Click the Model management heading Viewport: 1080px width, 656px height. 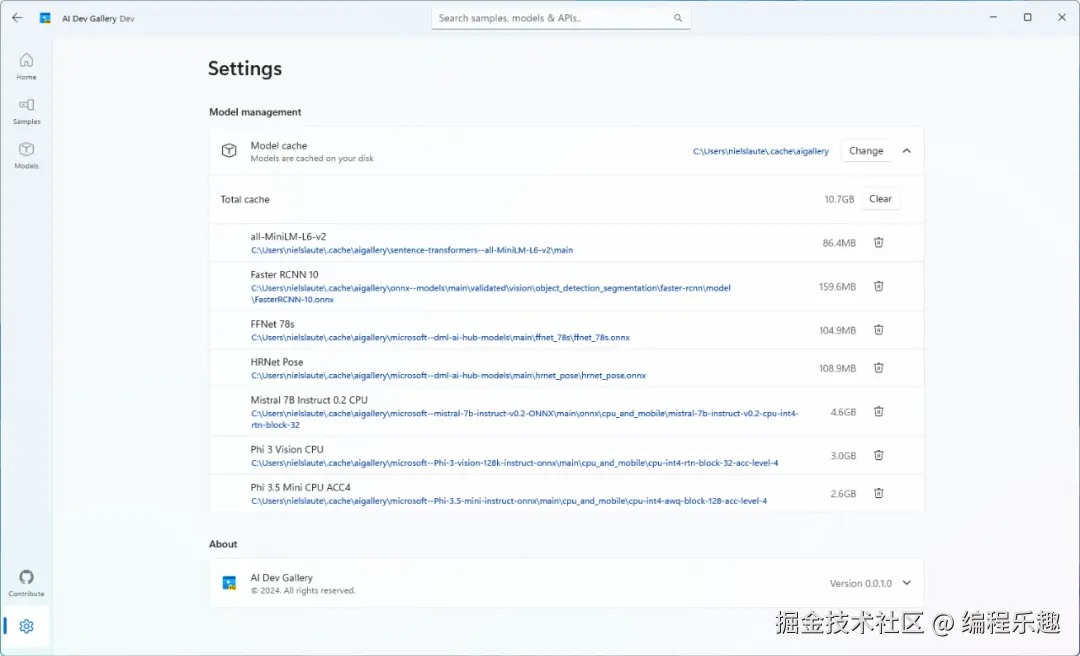pos(255,112)
